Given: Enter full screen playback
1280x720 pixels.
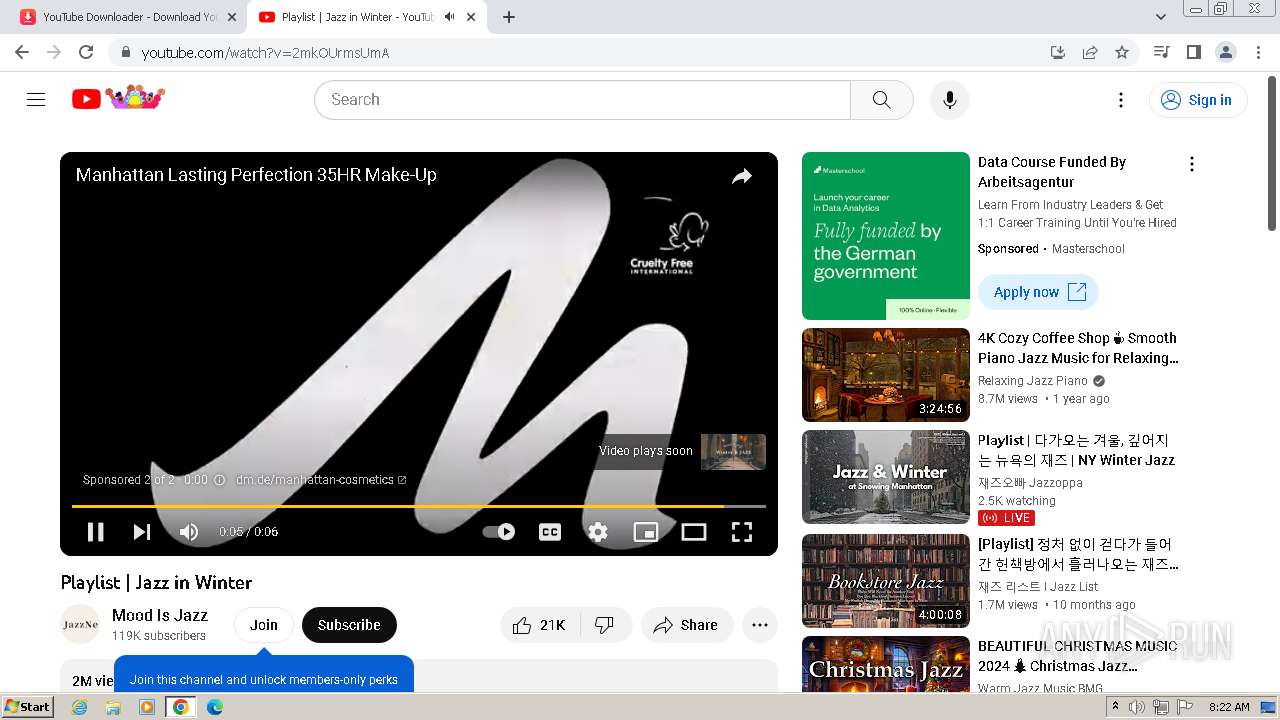Looking at the screenshot, I should click(x=742, y=532).
